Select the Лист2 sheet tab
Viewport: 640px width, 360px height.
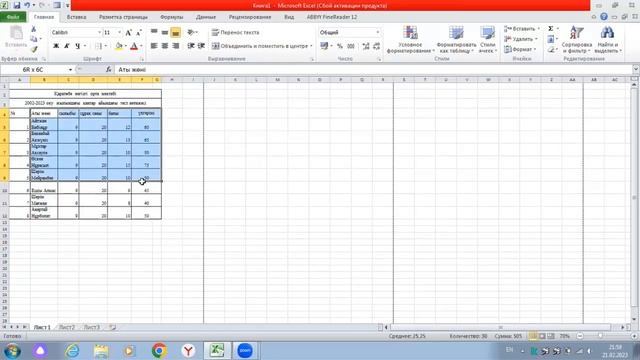click(x=67, y=327)
